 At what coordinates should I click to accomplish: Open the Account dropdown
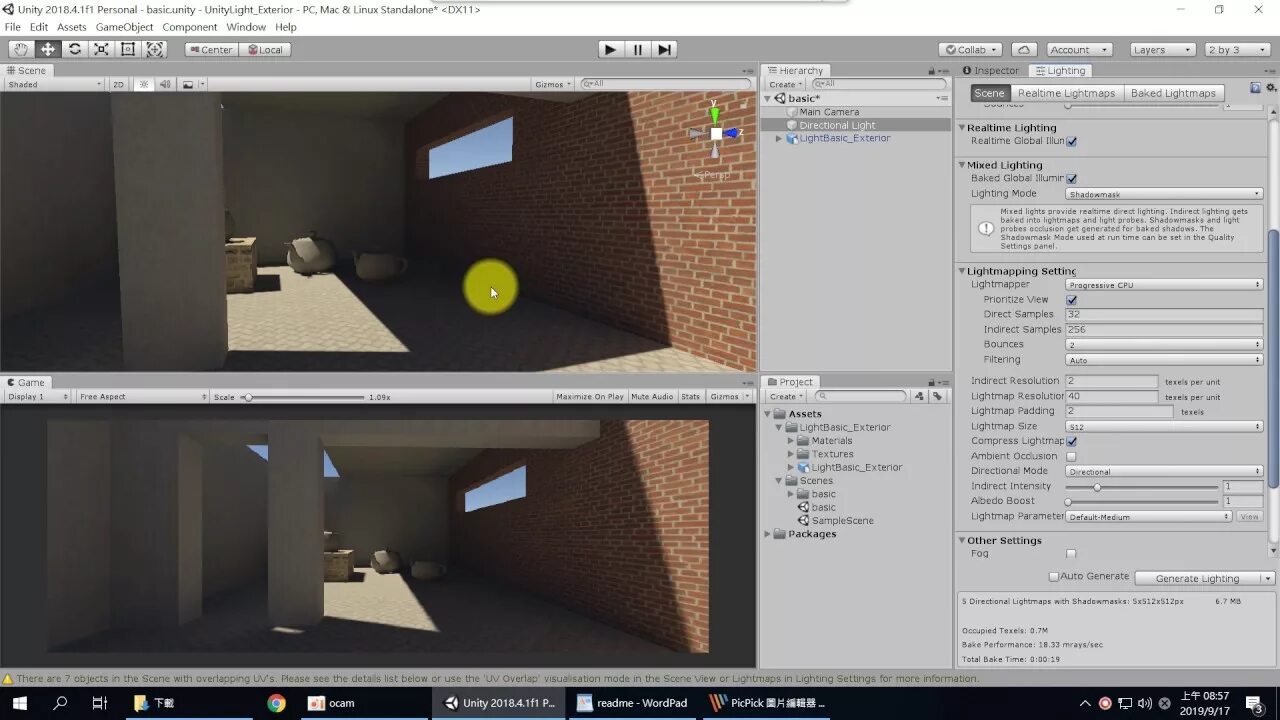(x=1079, y=49)
